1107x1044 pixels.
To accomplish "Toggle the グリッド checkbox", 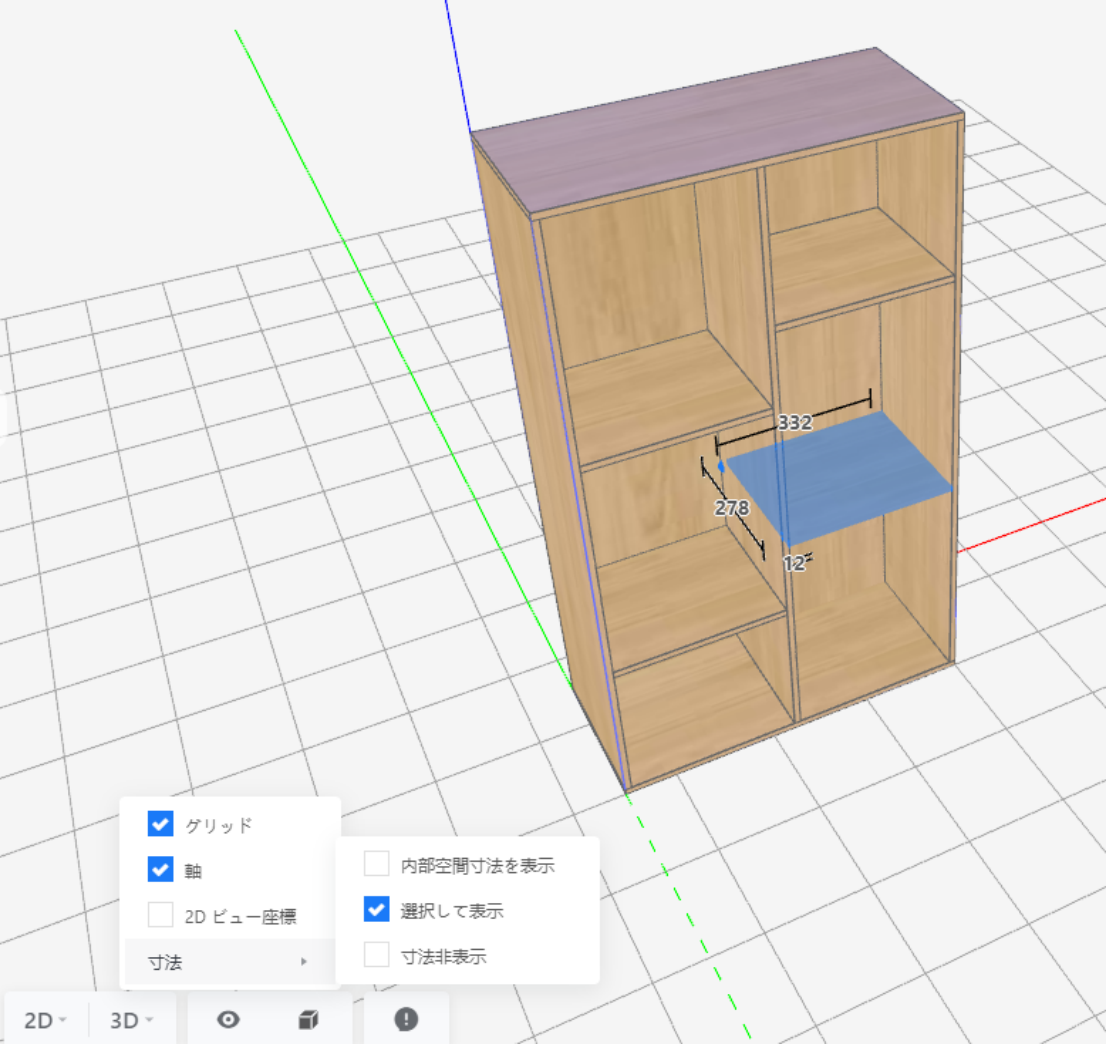I will tap(160, 823).
